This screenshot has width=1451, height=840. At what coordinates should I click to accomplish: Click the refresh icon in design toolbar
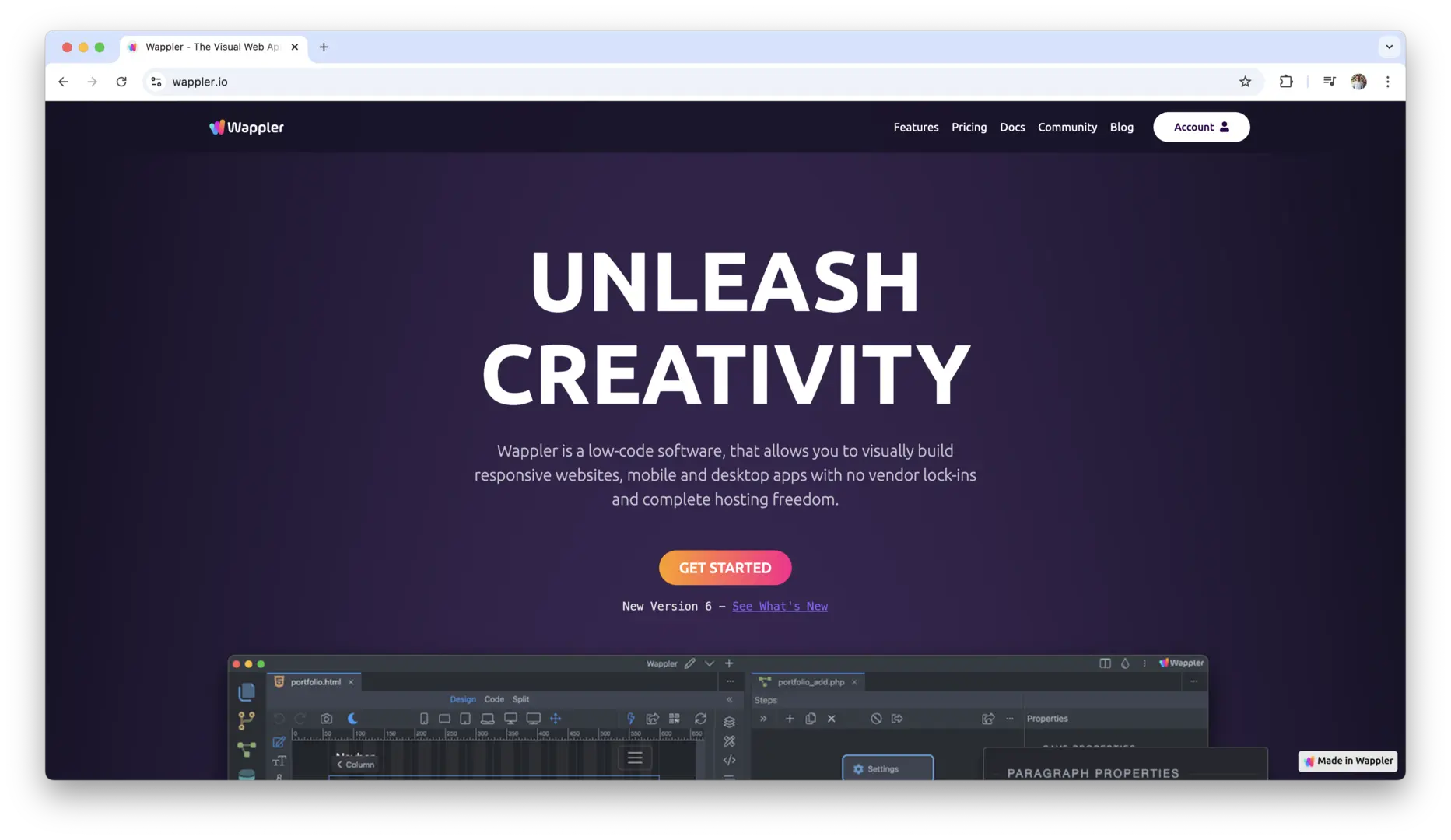click(x=700, y=719)
